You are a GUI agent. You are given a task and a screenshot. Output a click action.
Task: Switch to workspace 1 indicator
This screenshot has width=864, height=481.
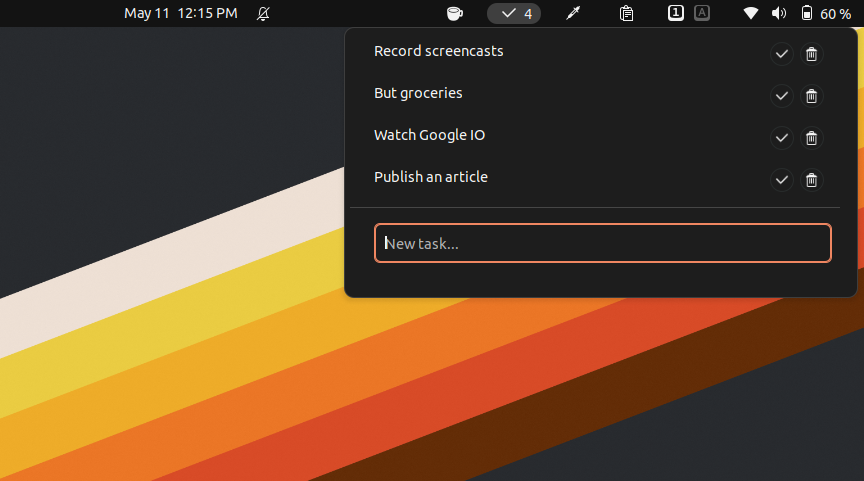point(676,13)
